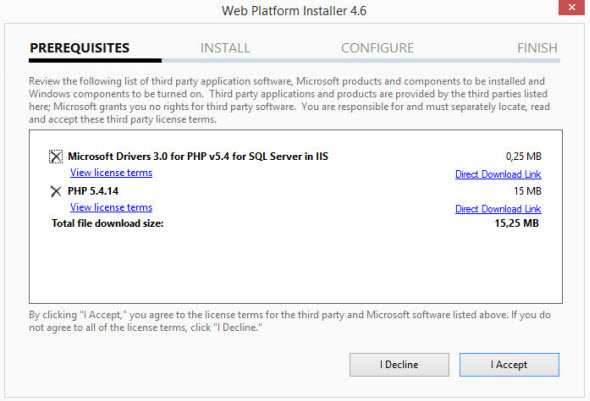This screenshot has width=590, height=401.
Task: Close the Web Platform Installer window
Action: coord(572,7)
